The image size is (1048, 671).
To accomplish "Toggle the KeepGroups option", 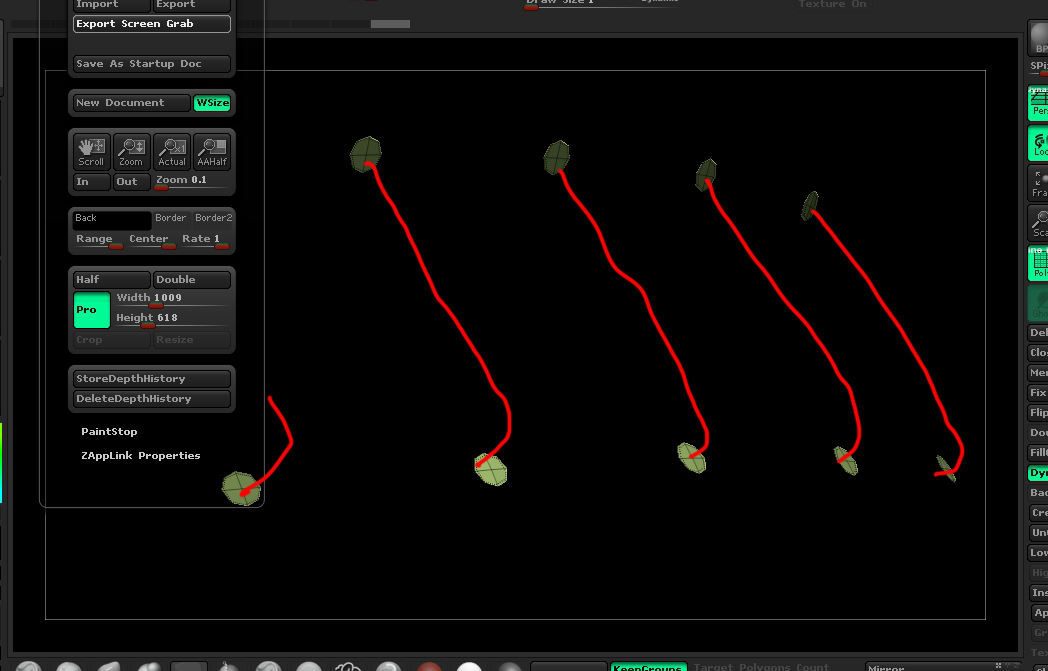I will click(x=648, y=667).
